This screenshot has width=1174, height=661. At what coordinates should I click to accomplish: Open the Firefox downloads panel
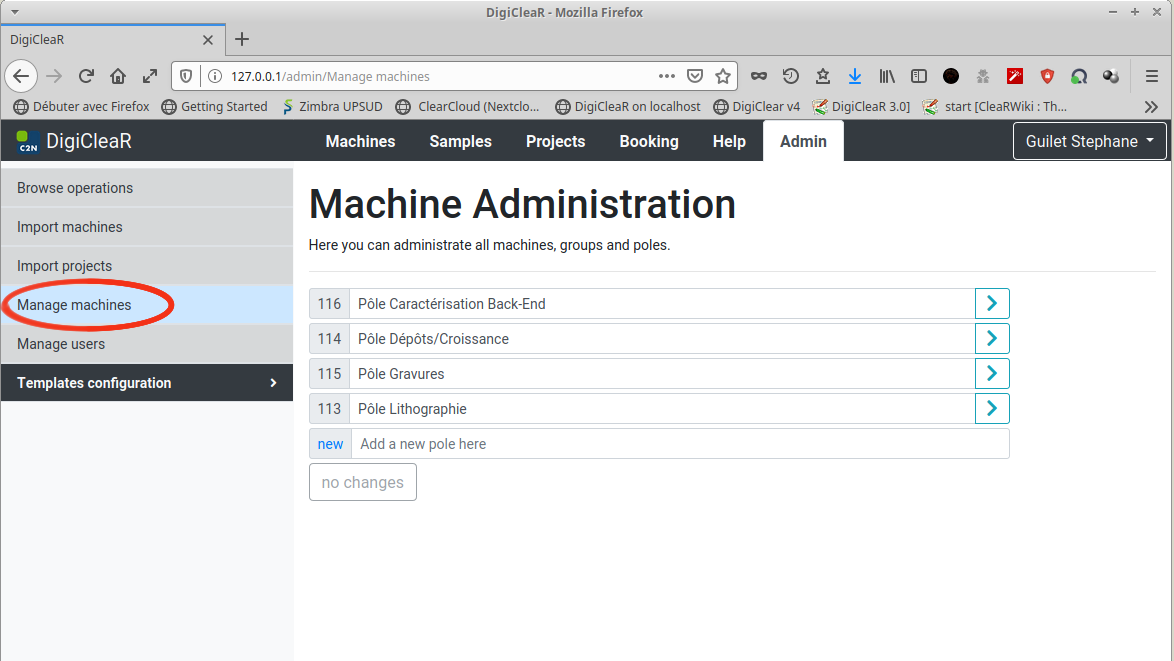click(855, 76)
